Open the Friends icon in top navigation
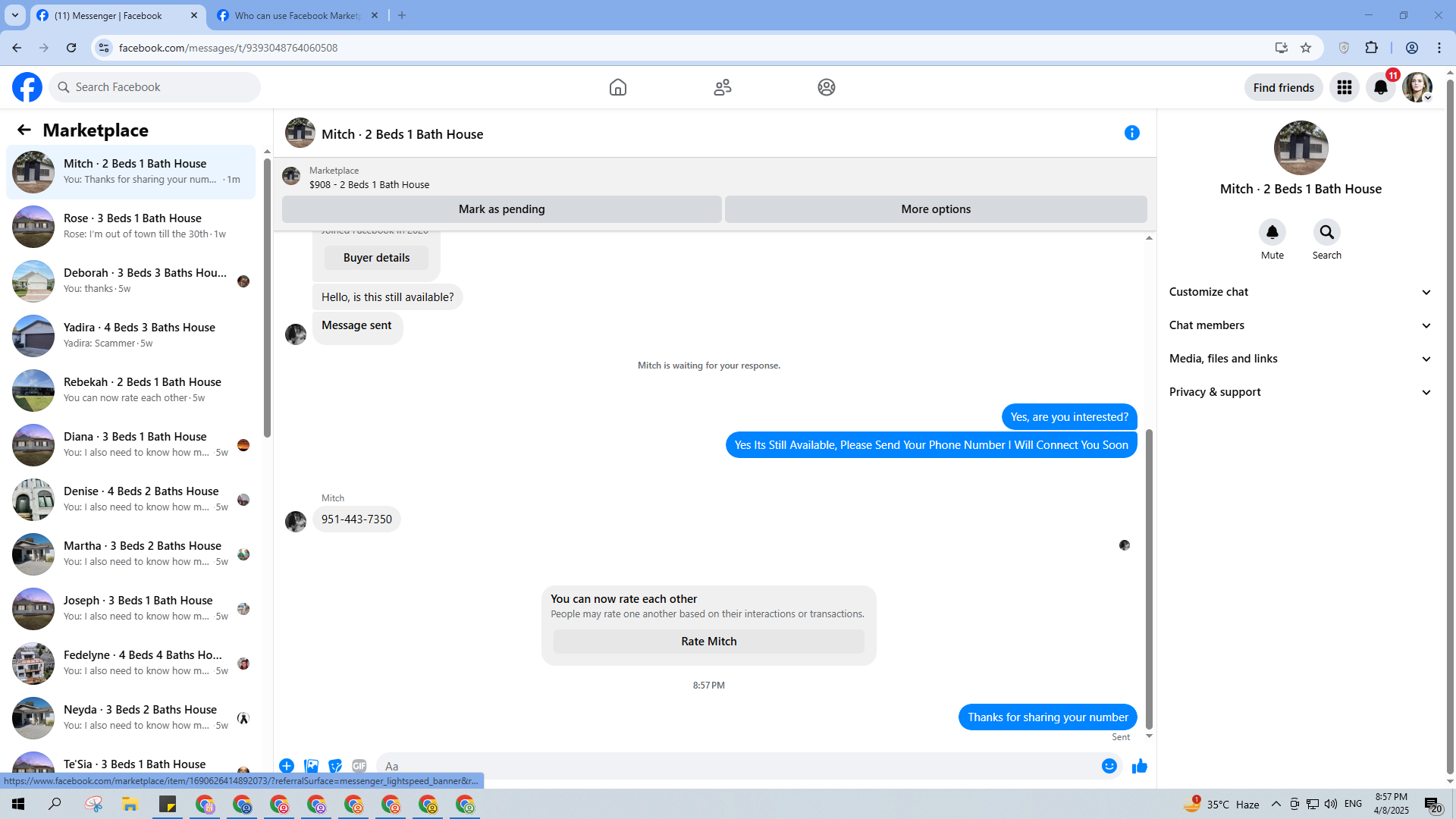Image resolution: width=1456 pixels, height=819 pixels. click(723, 87)
